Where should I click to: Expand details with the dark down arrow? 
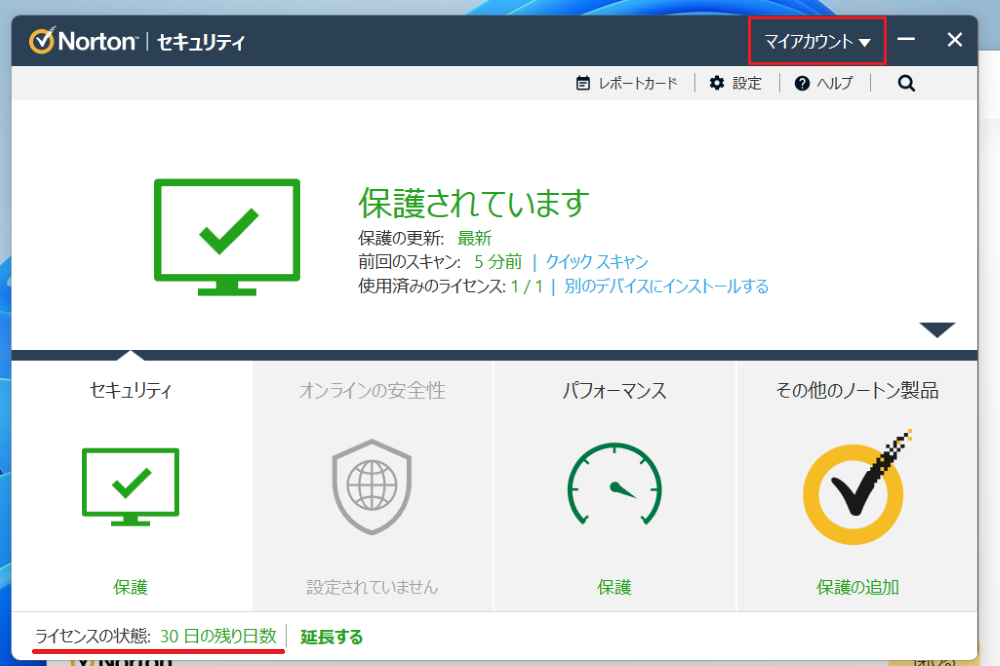click(937, 329)
